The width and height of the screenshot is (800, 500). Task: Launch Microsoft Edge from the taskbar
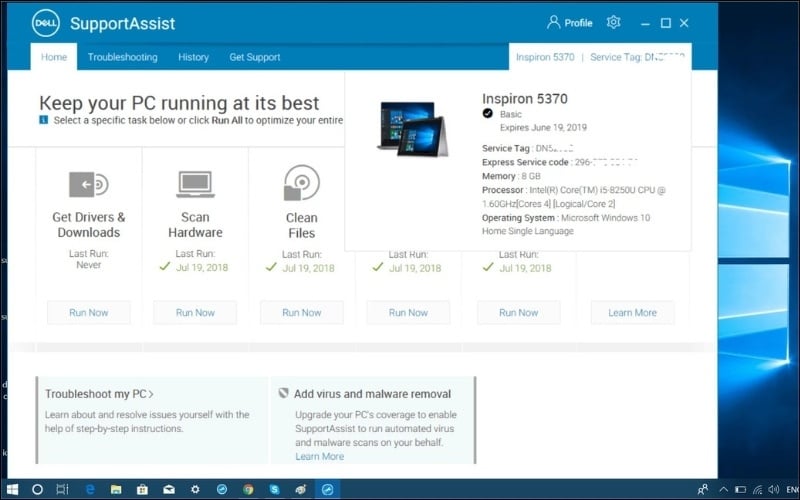[90, 490]
